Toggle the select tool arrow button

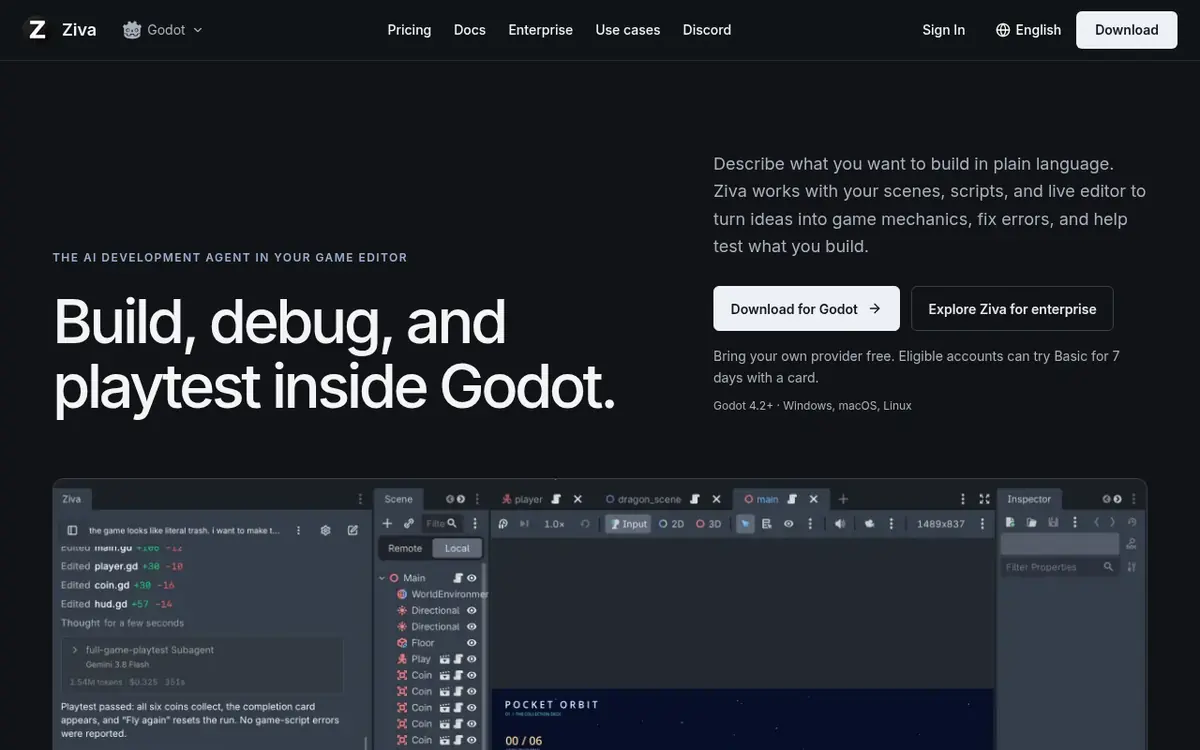745,524
